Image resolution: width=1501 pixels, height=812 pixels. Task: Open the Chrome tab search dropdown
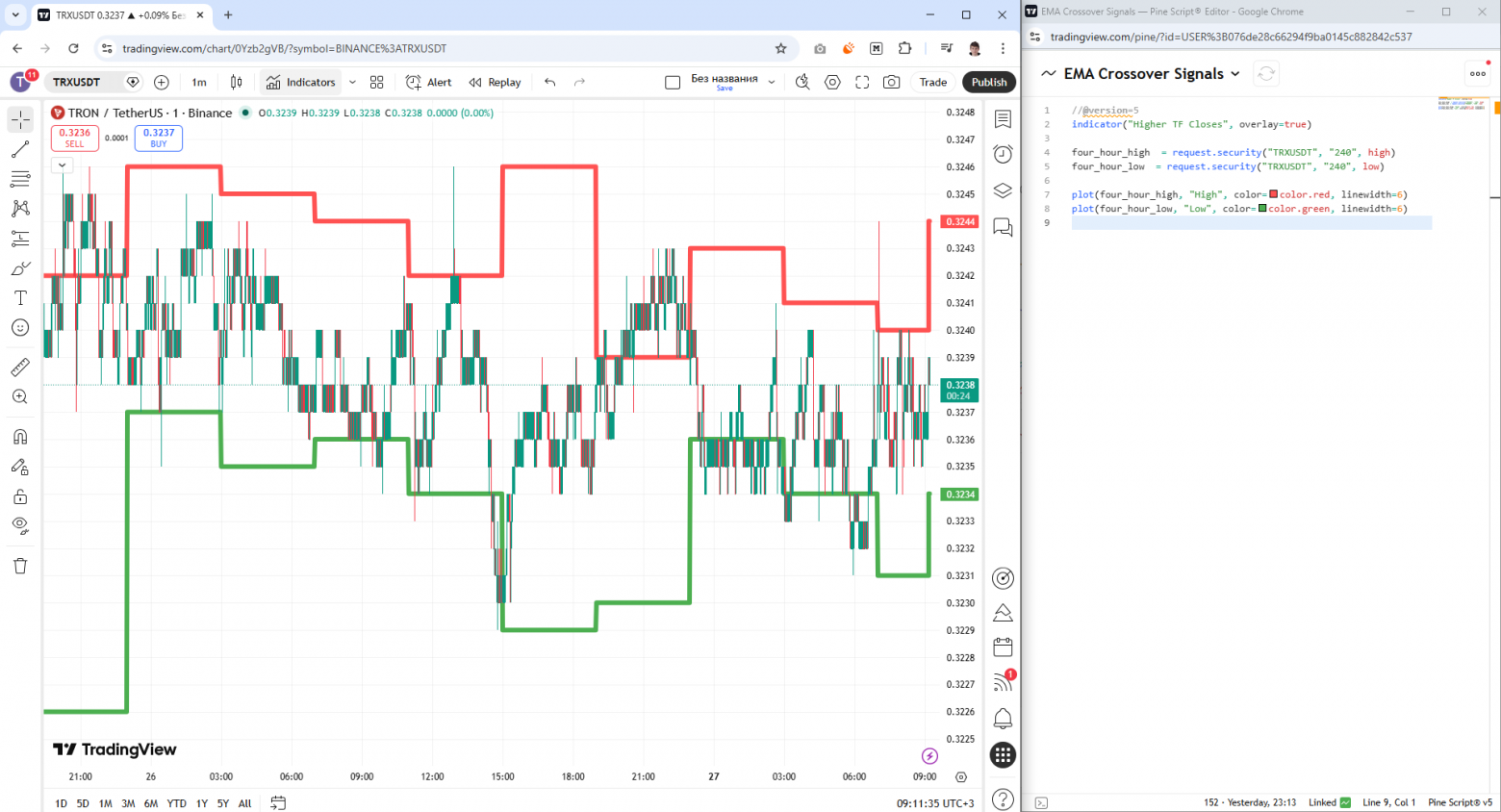[x=15, y=14]
